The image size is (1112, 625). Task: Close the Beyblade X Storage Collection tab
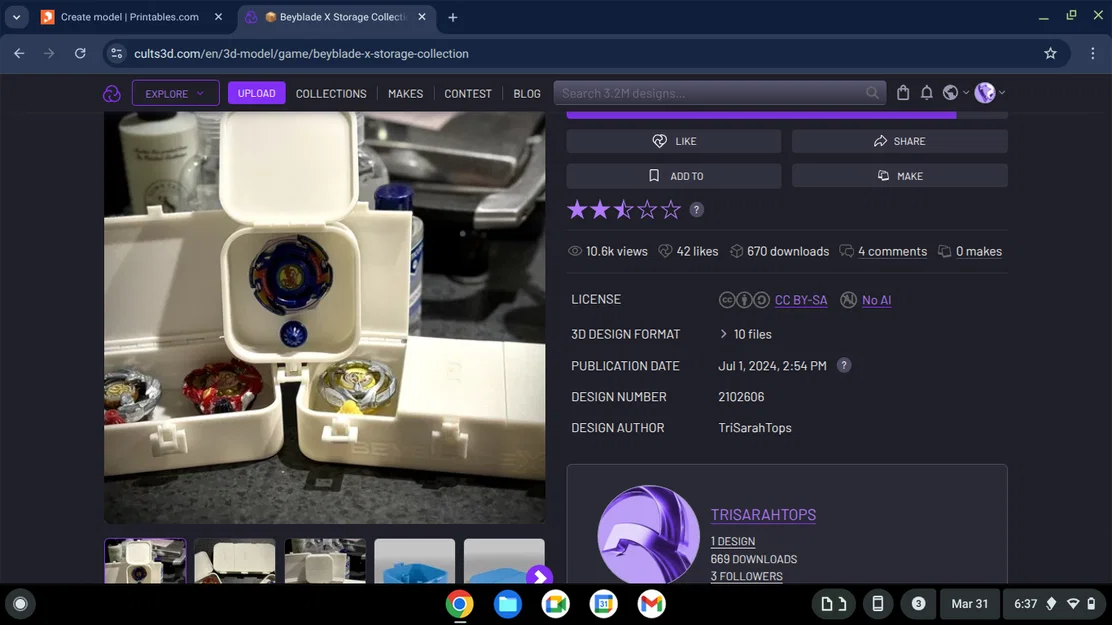click(x=422, y=16)
